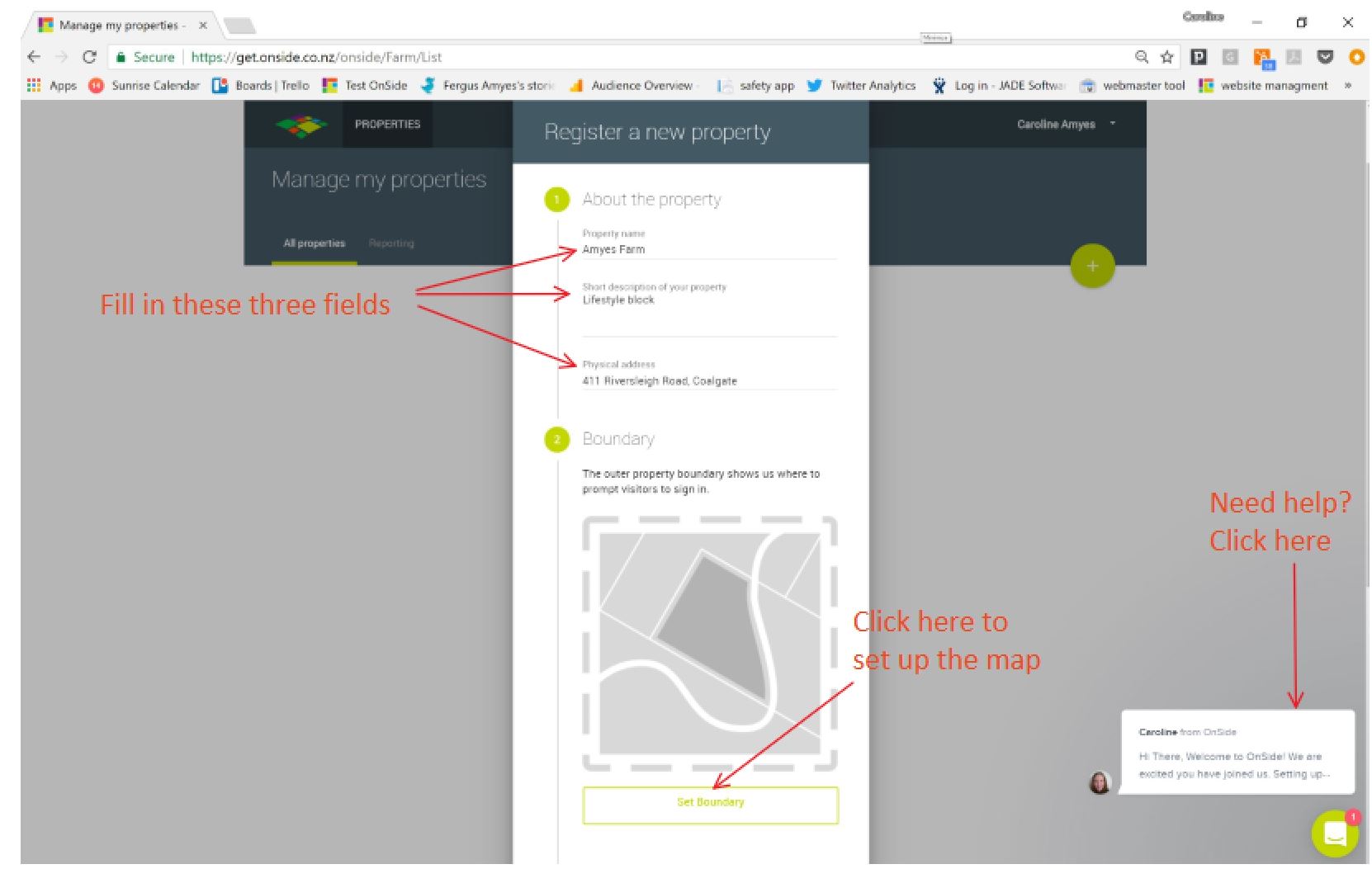
Task: Switch to the Reporting tab
Action: coord(391,243)
